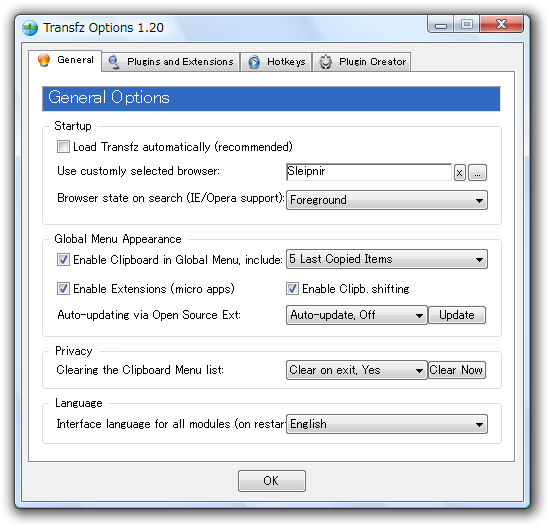The height and width of the screenshot is (525, 549).
Task: Click the blue Hotkeys tab icon
Action: click(x=254, y=62)
